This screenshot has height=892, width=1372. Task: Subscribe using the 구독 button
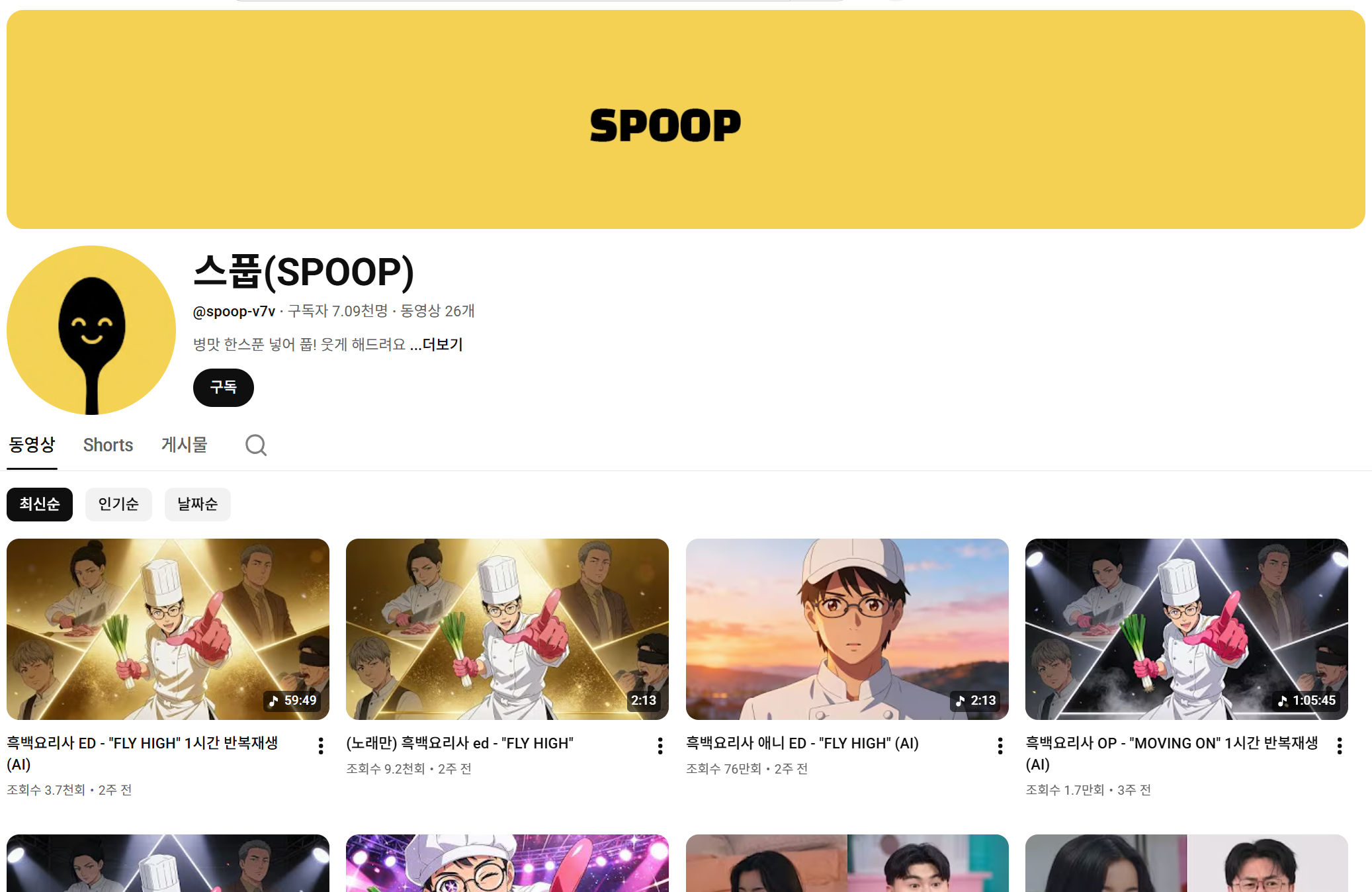pos(224,388)
